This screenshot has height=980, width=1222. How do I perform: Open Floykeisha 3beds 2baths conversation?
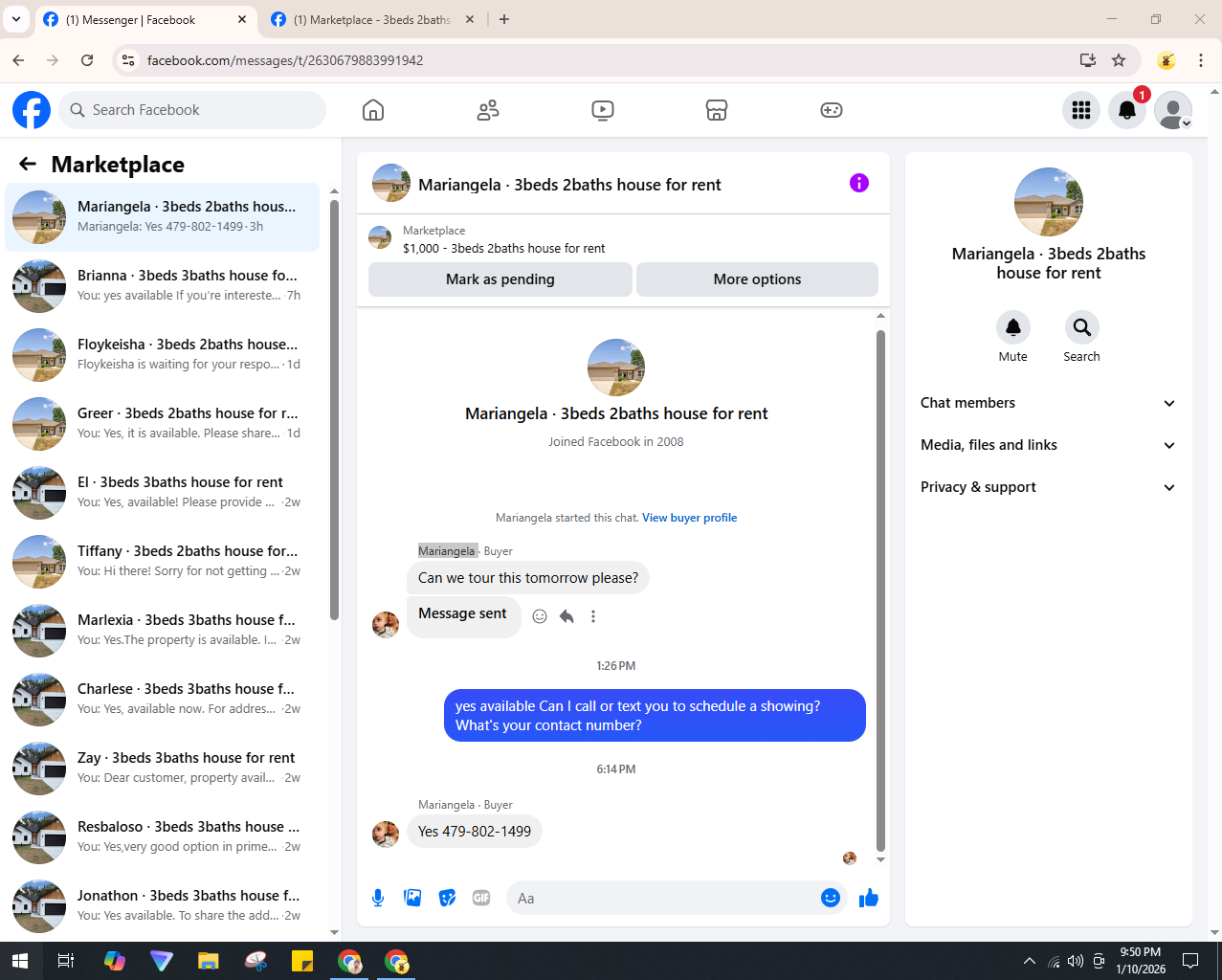click(x=163, y=355)
